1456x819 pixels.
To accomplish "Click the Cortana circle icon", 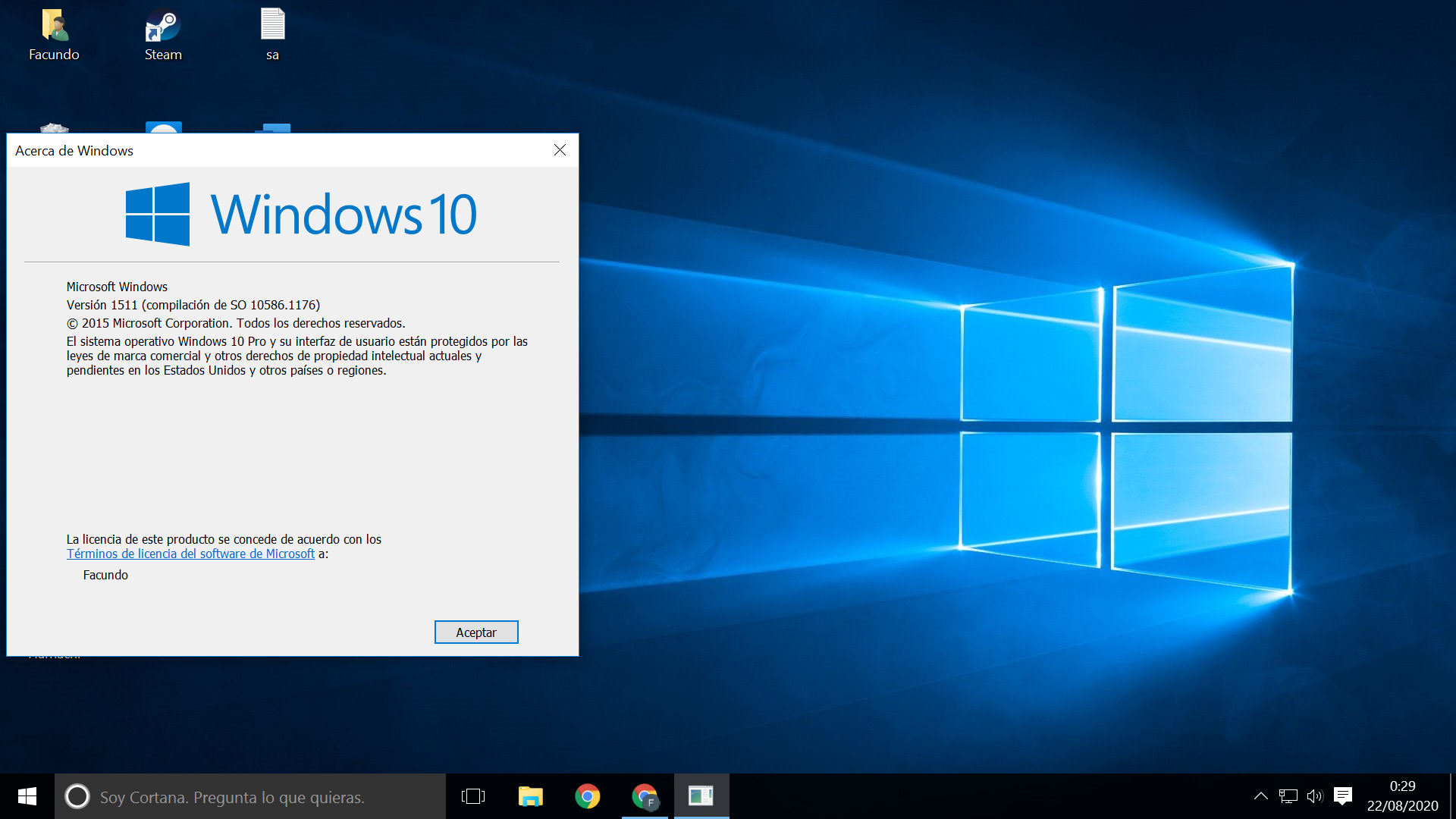I will pyautogui.click(x=77, y=796).
